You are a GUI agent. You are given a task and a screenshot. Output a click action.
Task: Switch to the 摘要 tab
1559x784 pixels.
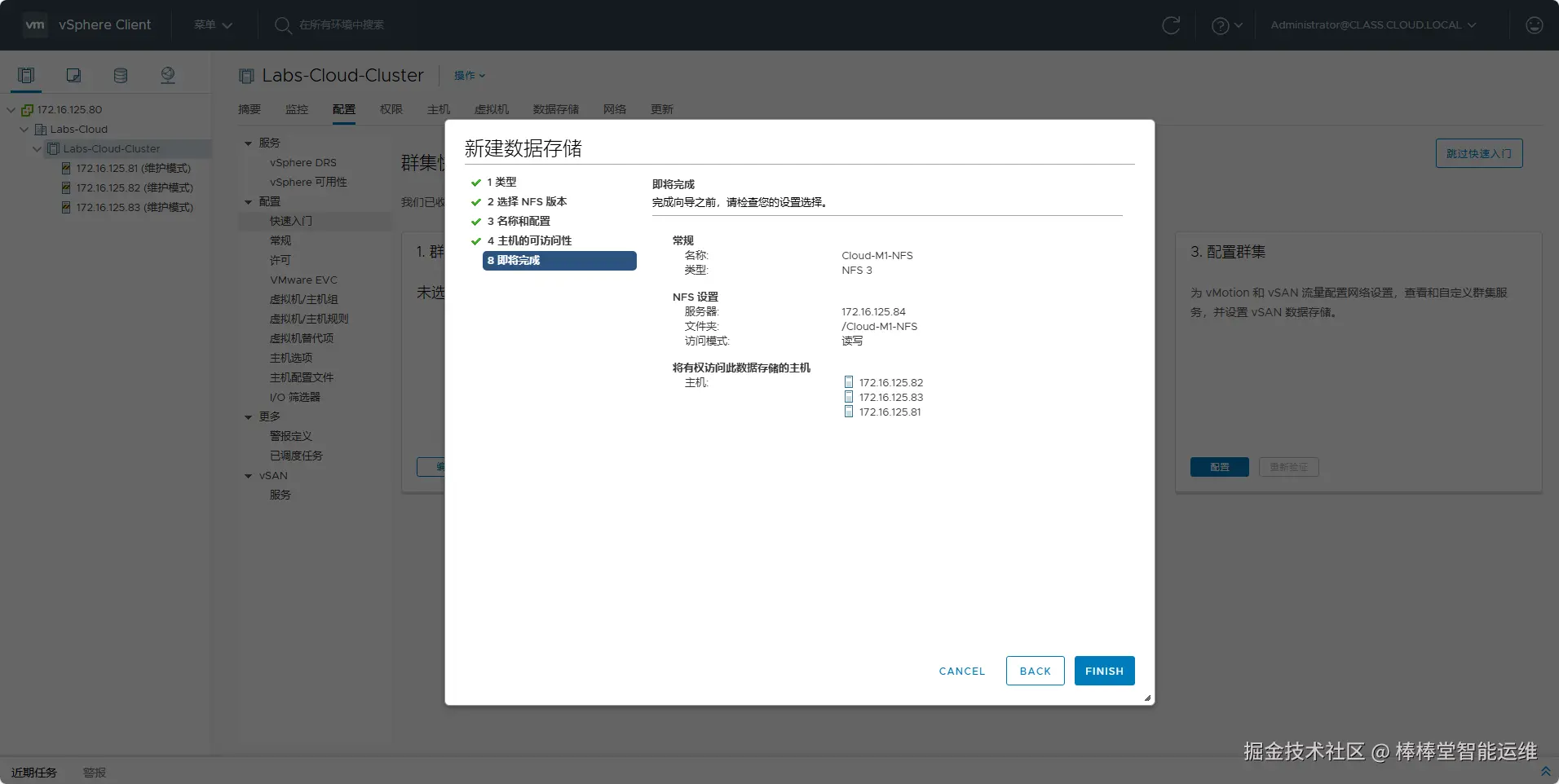tap(250, 109)
